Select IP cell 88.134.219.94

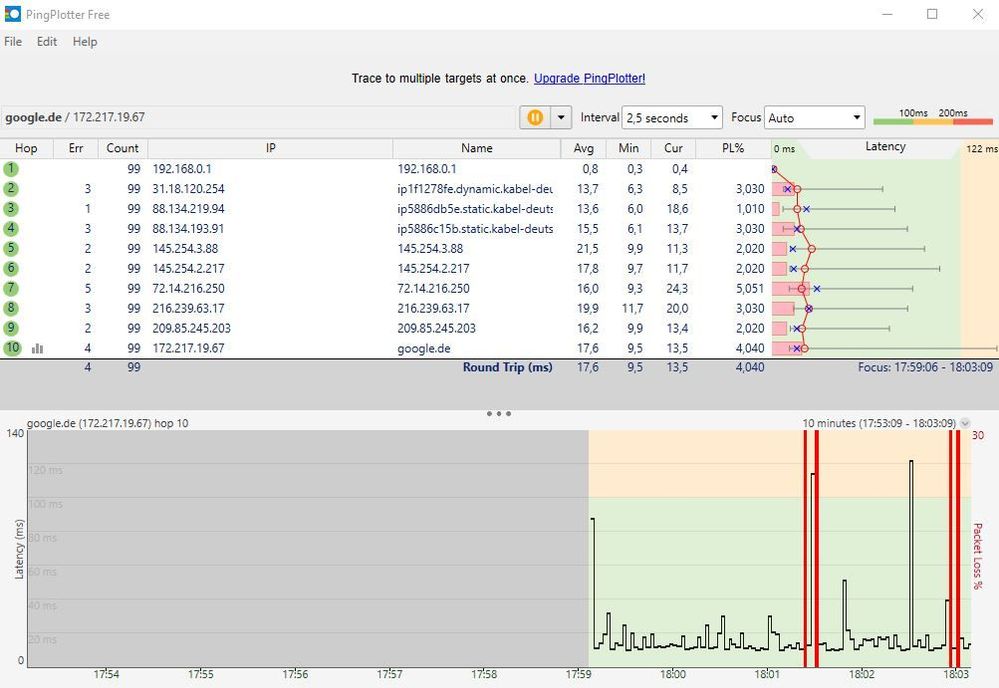pos(189,208)
